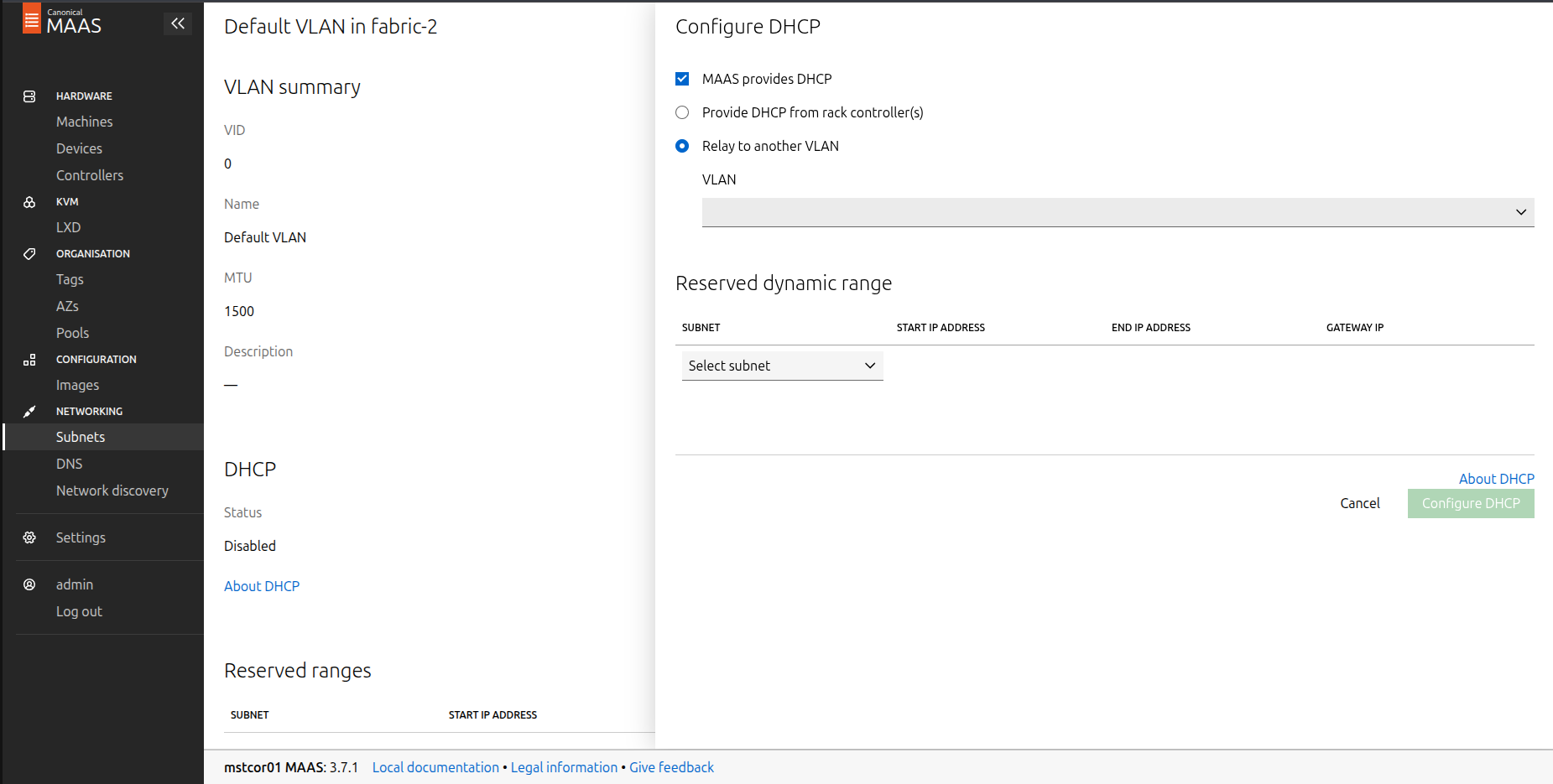Open the Select subnet dropdown

tap(782, 366)
